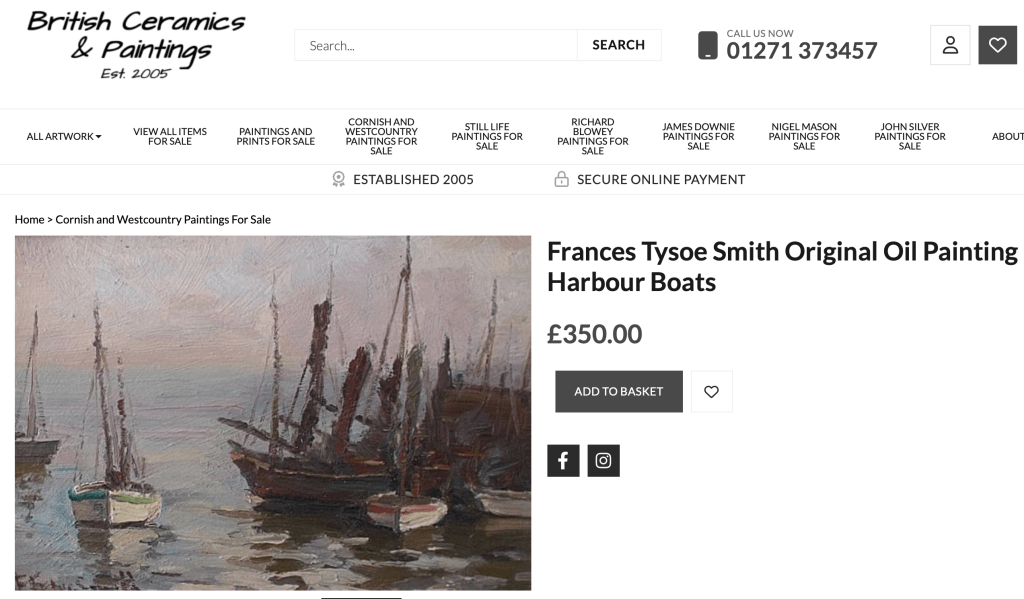The height and width of the screenshot is (599, 1024).
Task: Open the wishlist heart icon in header
Action: coord(997,45)
